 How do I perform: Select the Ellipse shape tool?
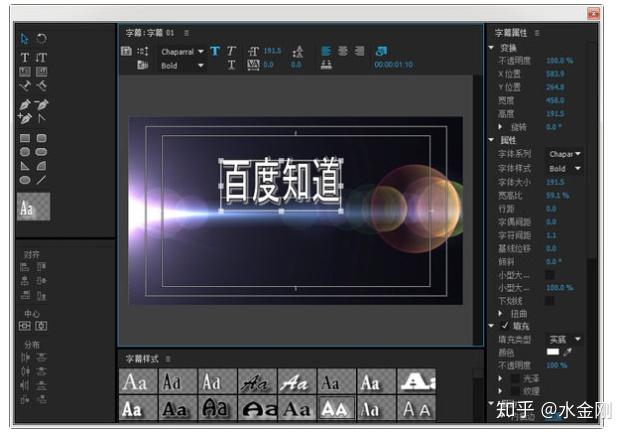click(25, 180)
